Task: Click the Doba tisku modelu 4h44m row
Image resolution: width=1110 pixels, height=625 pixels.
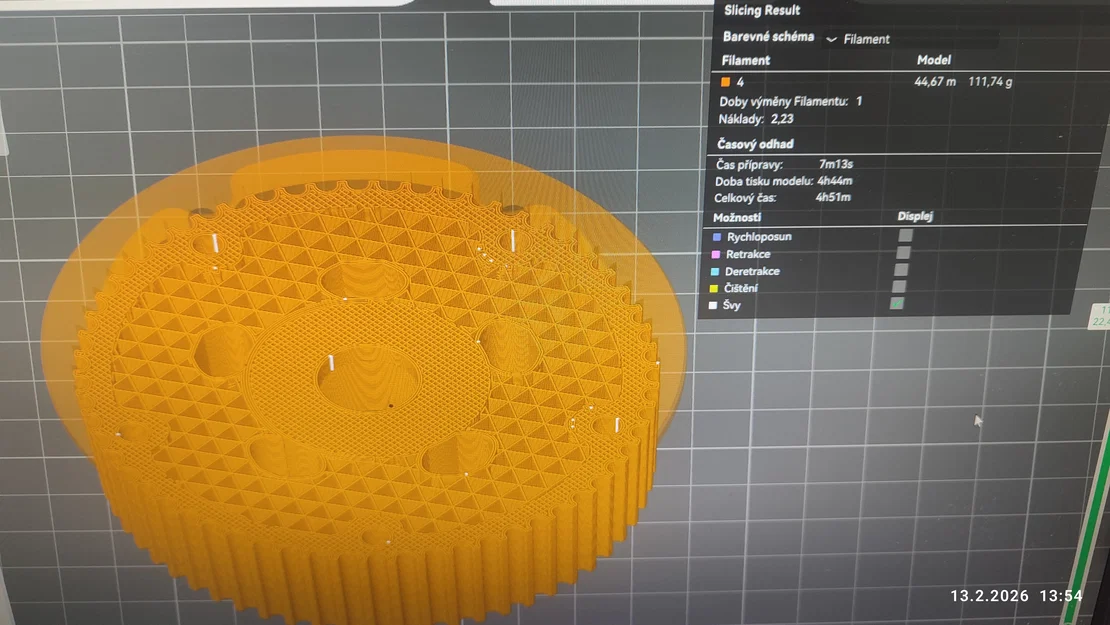Action: (784, 181)
